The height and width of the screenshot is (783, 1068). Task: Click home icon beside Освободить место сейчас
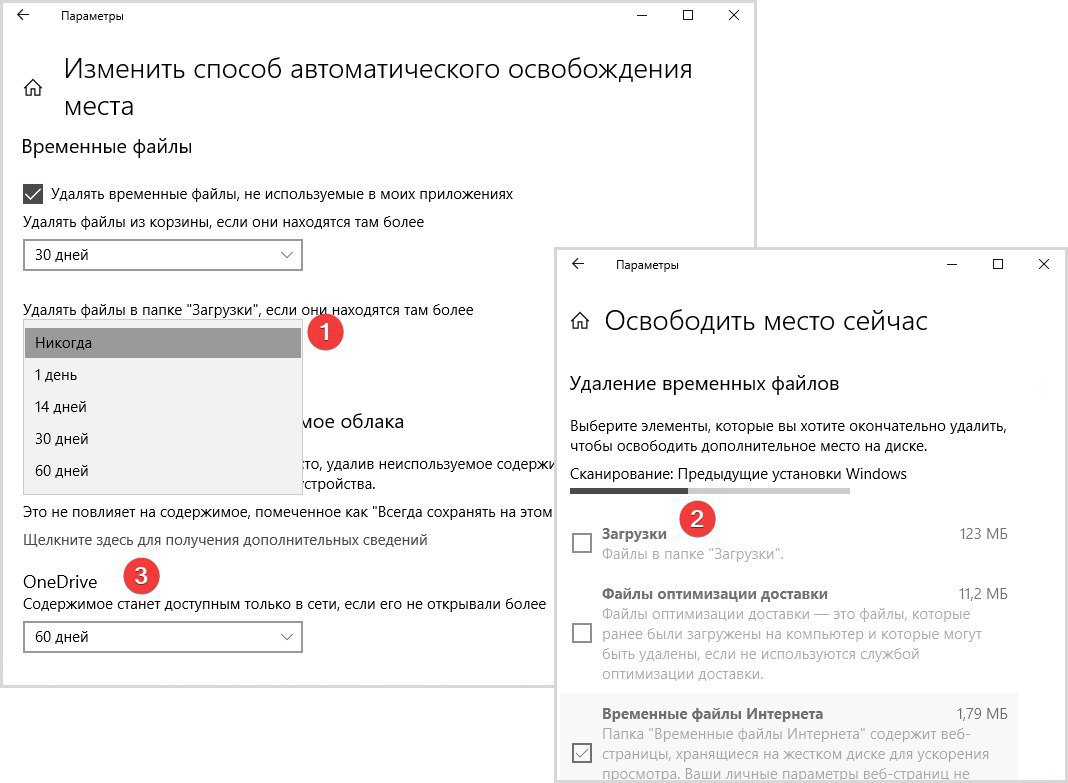(580, 321)
